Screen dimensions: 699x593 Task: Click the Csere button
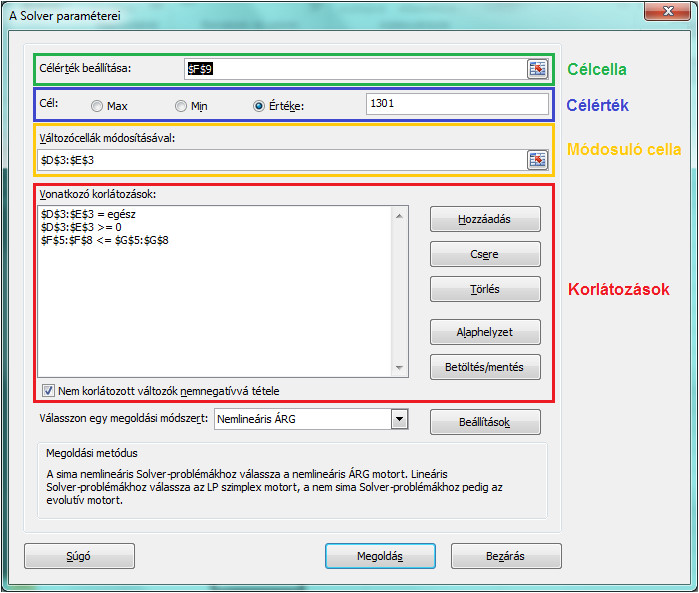[485, 254]
